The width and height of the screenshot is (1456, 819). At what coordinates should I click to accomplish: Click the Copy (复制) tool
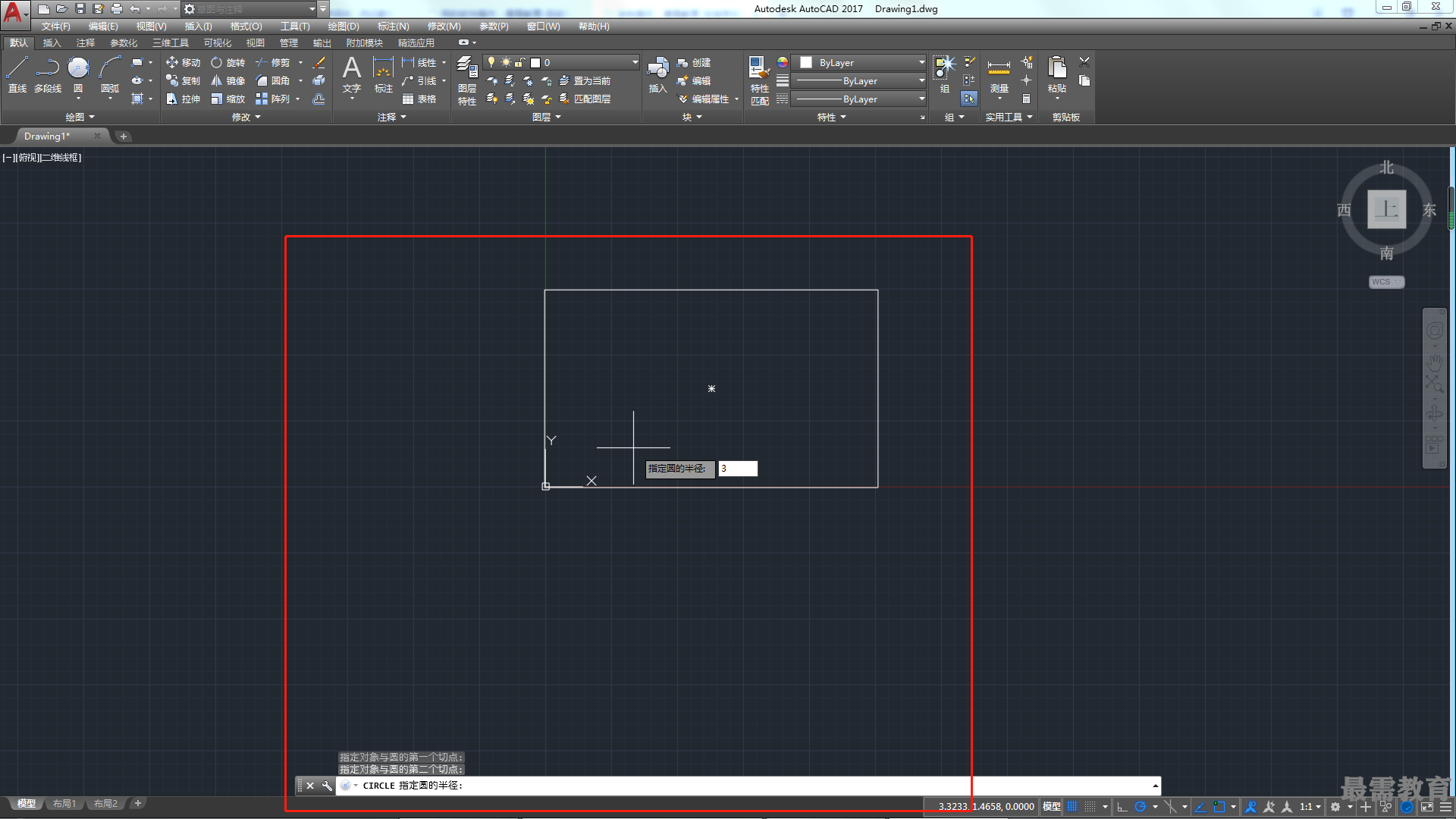(183, 80)
